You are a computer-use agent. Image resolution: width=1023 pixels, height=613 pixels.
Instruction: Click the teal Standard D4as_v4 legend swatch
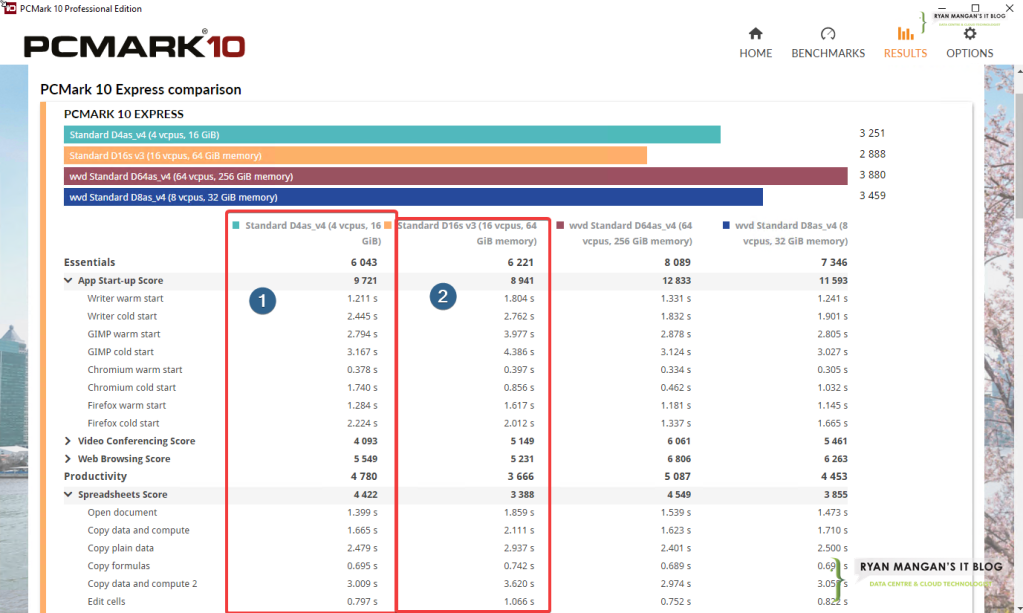pos(236,226)
